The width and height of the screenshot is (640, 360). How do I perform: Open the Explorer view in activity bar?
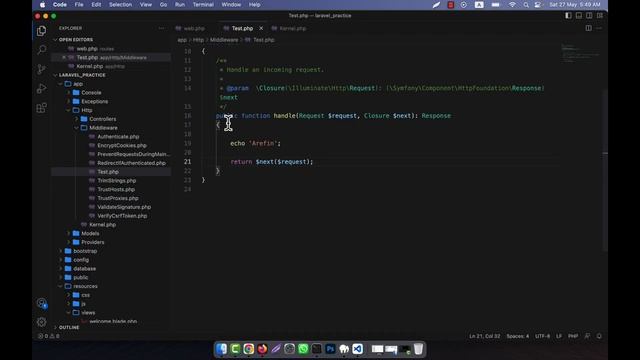click(41, 31)
